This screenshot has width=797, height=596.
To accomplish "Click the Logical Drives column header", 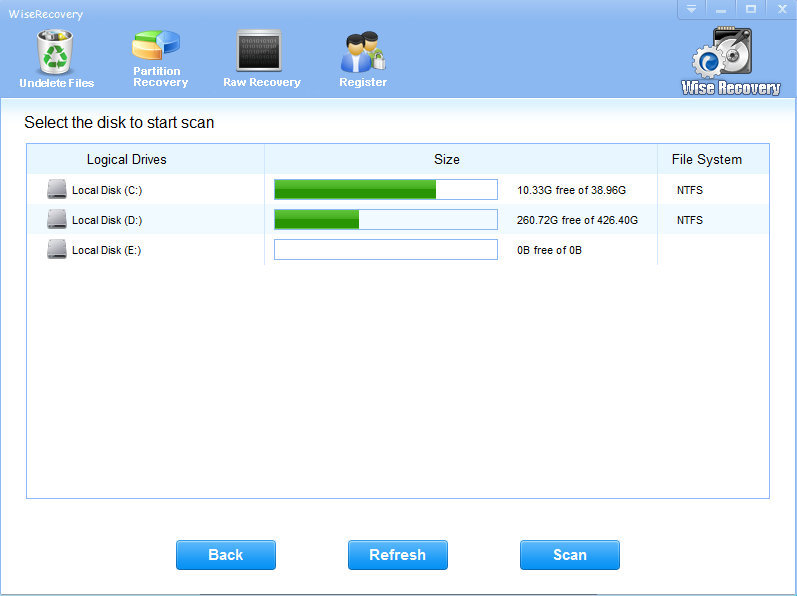I will click(127, 160).
